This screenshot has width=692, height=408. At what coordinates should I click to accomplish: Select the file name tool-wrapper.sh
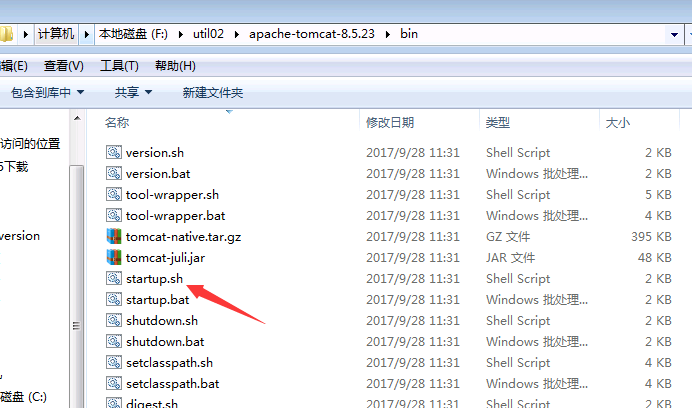tap(172, 194)
